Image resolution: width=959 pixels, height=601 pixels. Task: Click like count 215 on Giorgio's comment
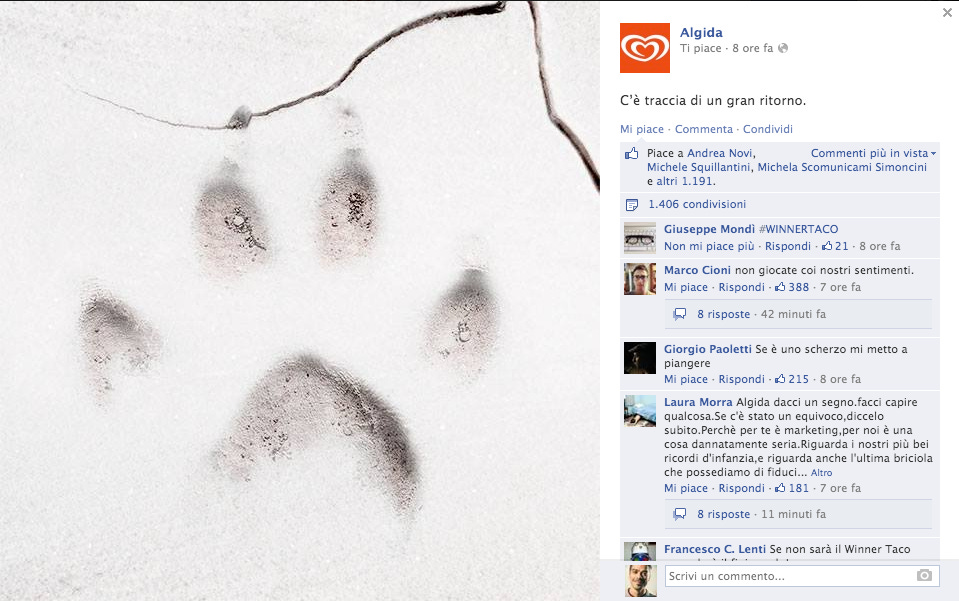[791, 379]
